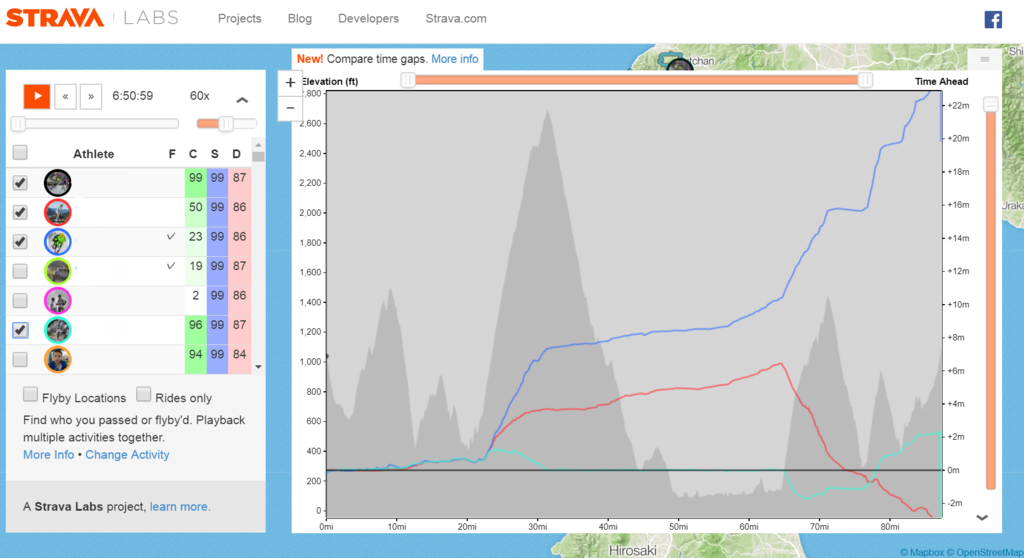Go to Strava.com from the header
This screenshot has width=1024, height=558.
[456, 18]
